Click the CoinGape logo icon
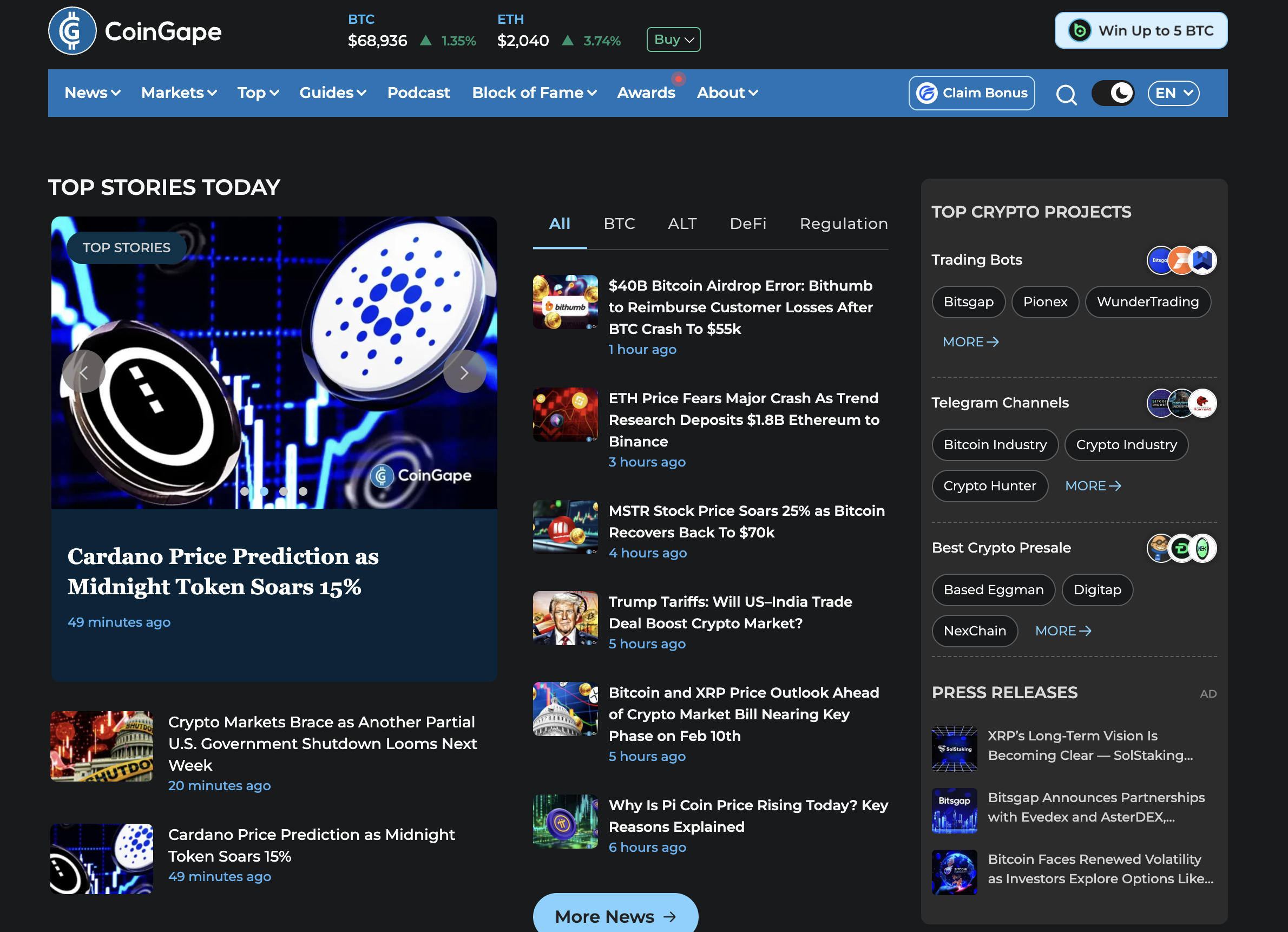 (72, 31)
